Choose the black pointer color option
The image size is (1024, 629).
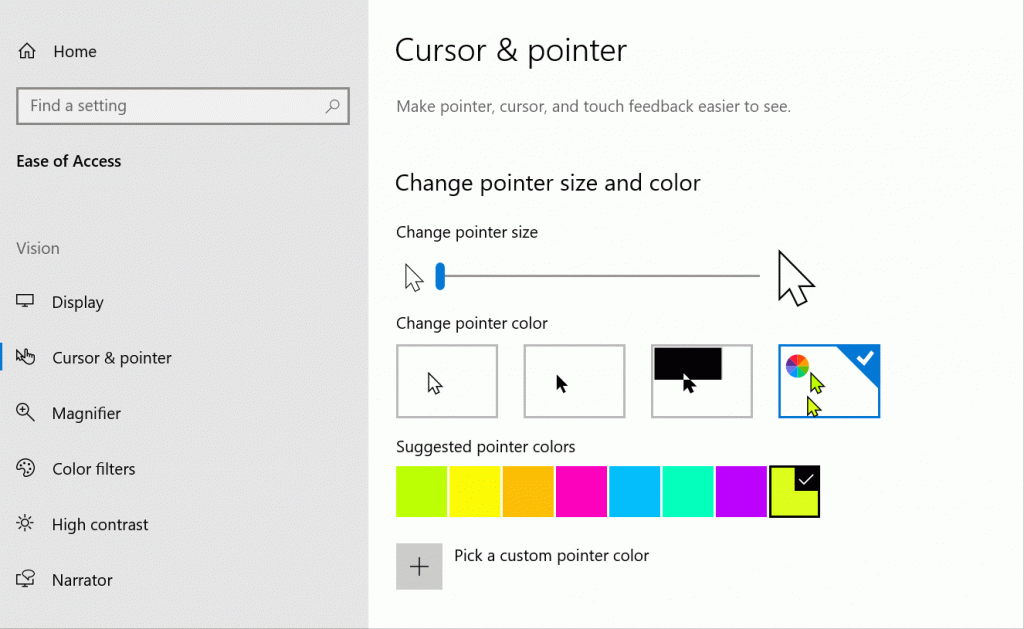574,381
